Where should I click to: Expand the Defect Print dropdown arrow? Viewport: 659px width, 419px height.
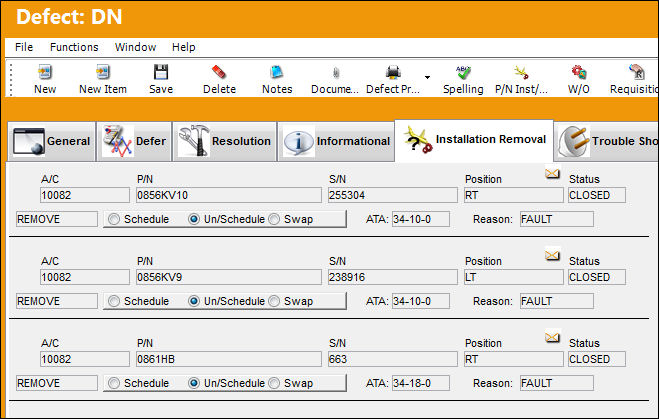[x=427, y=77]
